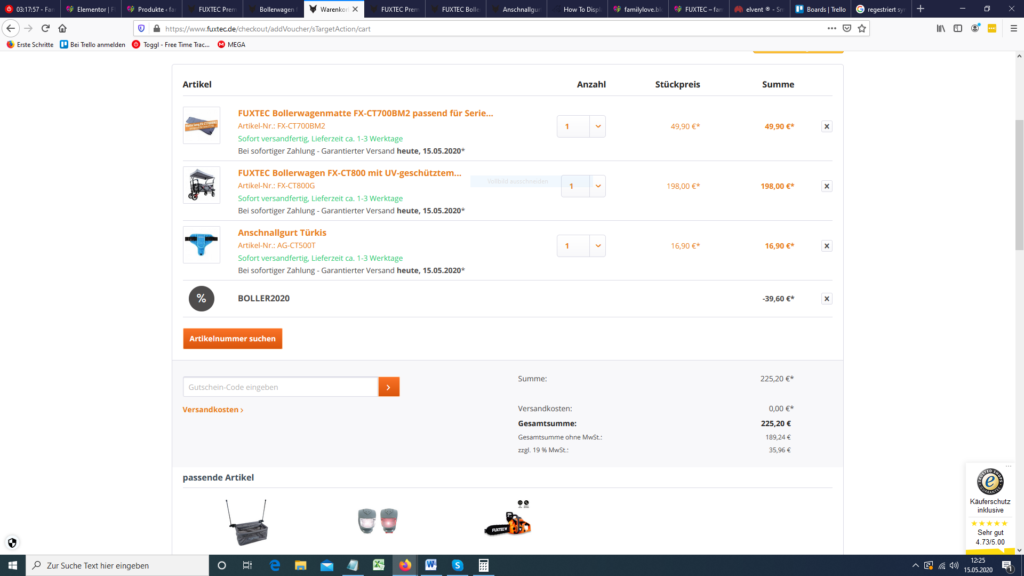Open FUXTEC Bollerwagenmatte product link
This screenshot has height=576, width=1024.
pos(365,113)
